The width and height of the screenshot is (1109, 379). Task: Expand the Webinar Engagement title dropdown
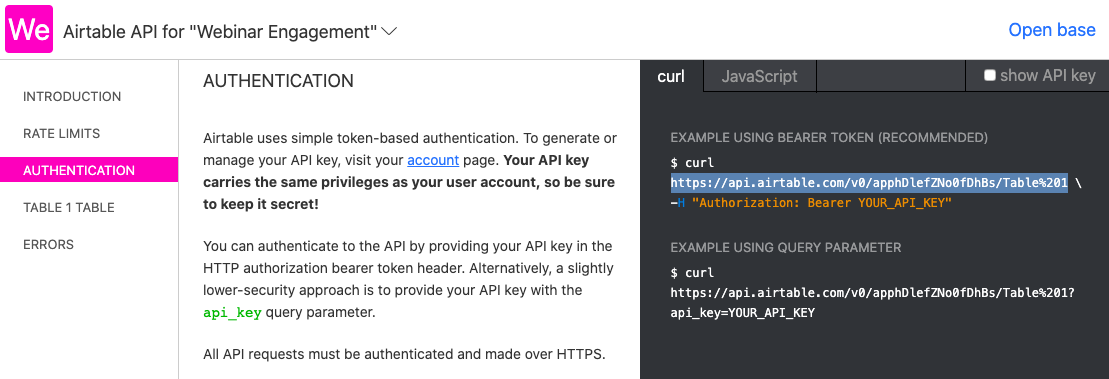point(390,32)
